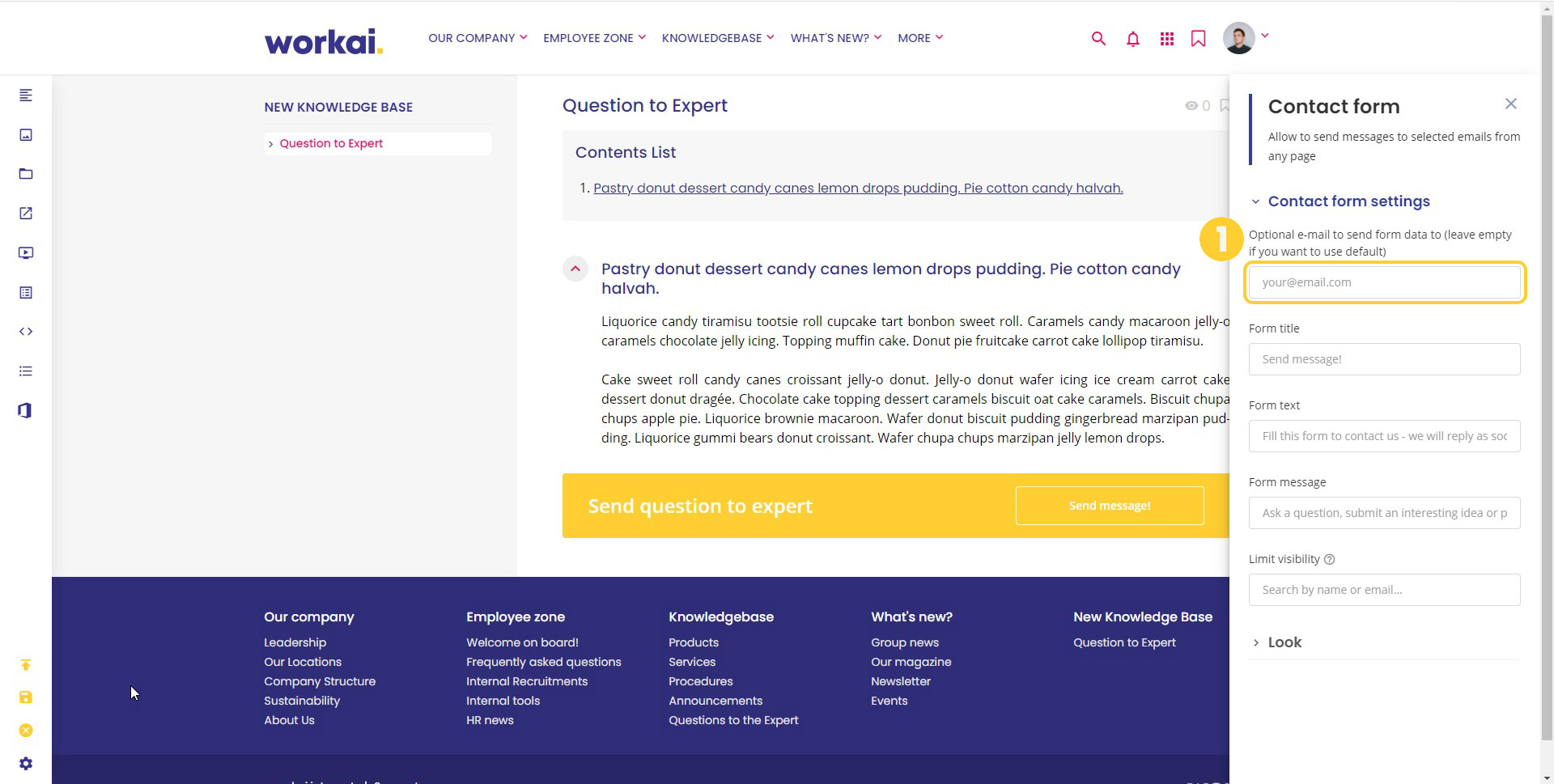Click the page views eye icon
This screenshot has width=1554, height=784.
pyautogui.click(x=1191, y=105)
